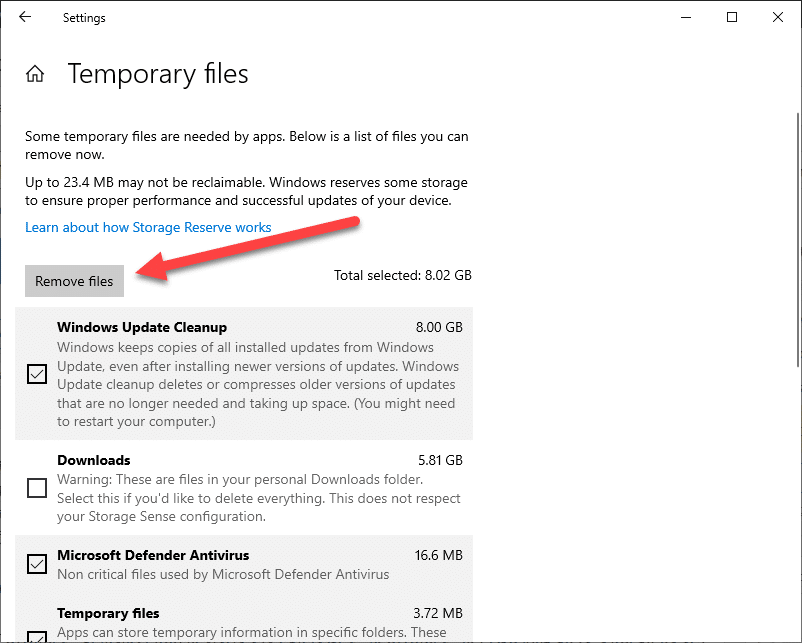The width and height of the screenshot is (802, 643).
Task: Select the Windows Update Cleanup list entry
Action: point(142,327)
